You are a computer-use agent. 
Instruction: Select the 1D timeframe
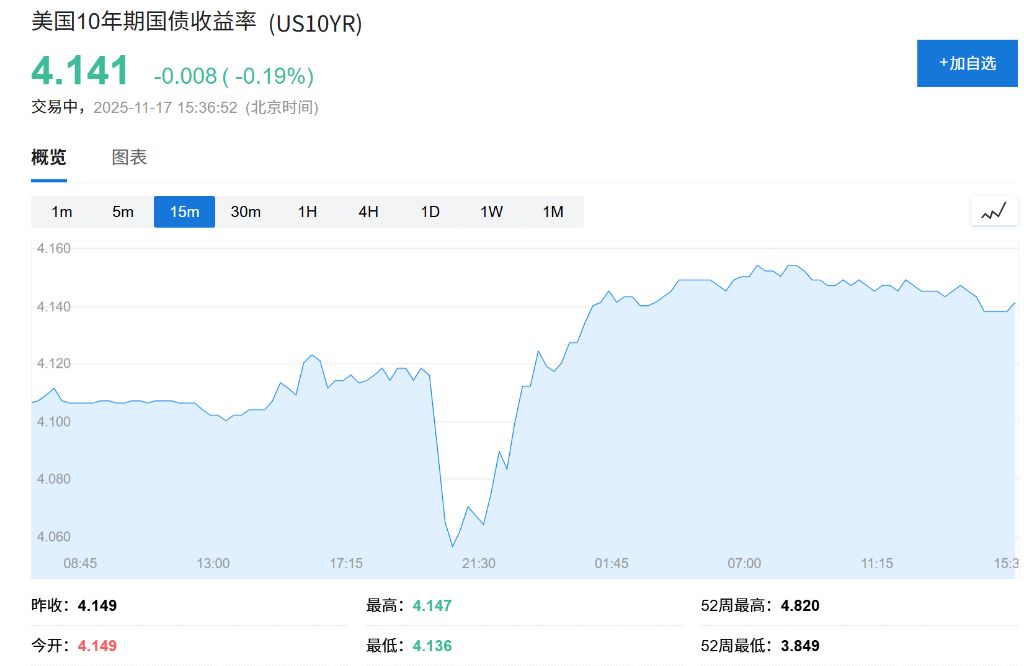[429, 211]
